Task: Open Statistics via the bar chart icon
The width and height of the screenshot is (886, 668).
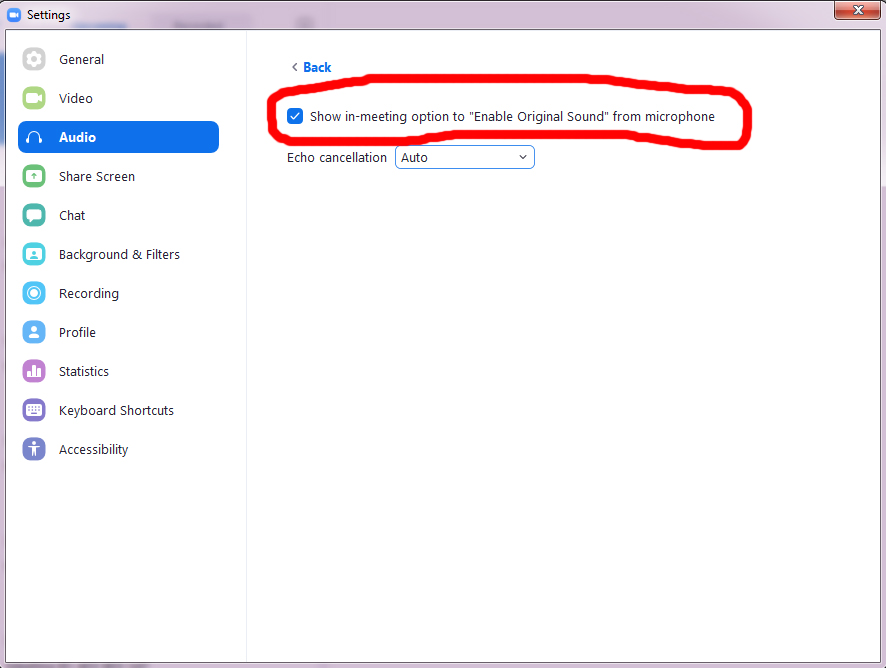Action: point(34,371)
